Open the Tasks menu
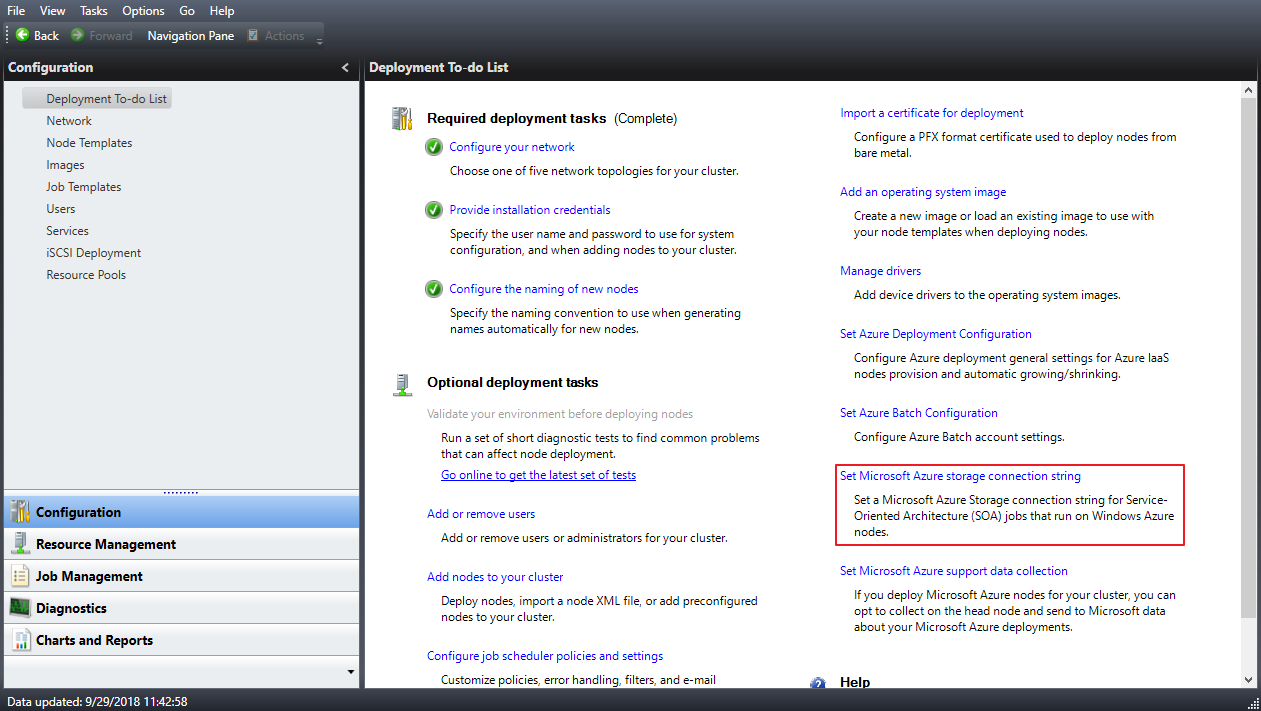The image size is (1261, 711). pyautogui.click(x=93, y=11)
